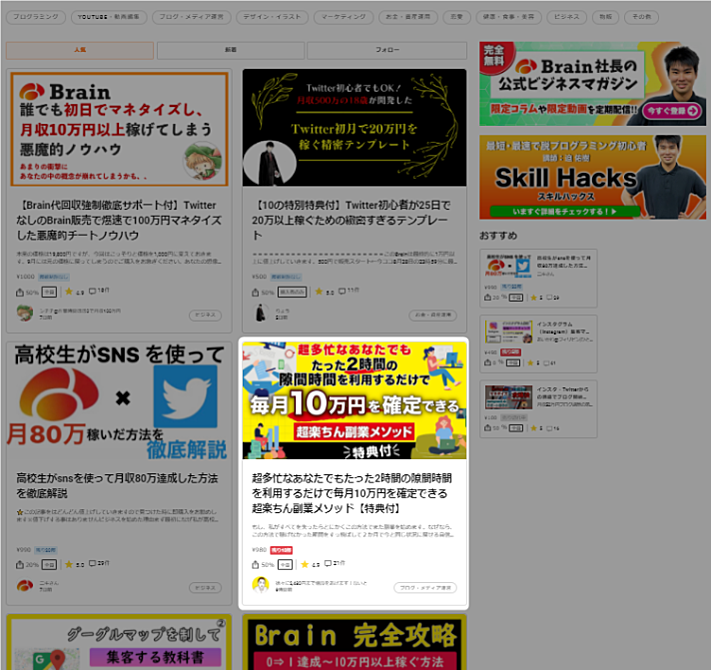This screenshot has width=711, height=670.
Task: Open the 物販 category pill
Action: pyautogui.click(x=606, y=17)
